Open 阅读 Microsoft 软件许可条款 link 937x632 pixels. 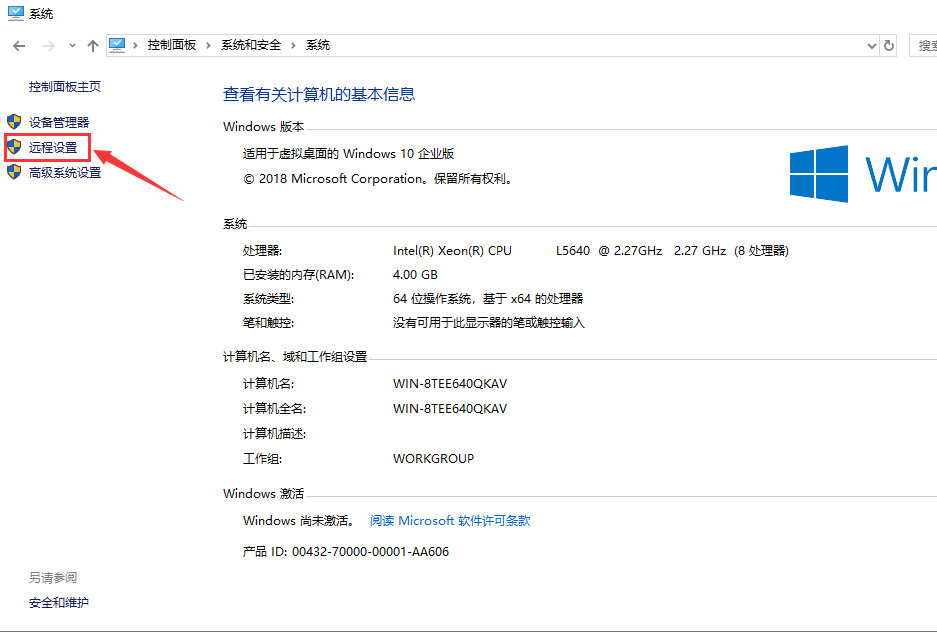(x=449, y=520)
